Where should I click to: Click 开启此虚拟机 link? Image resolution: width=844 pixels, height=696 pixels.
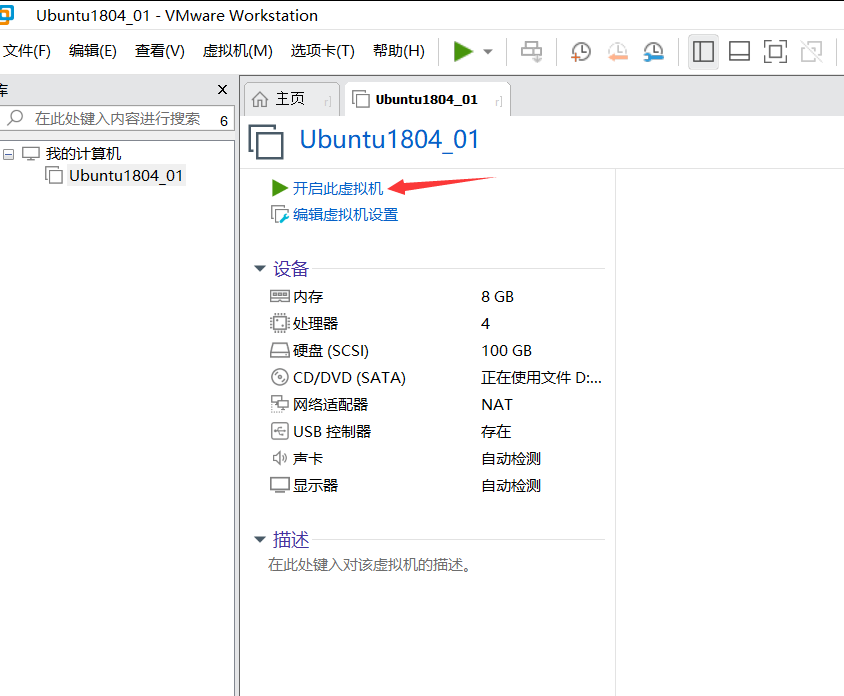tap(337, 188)
